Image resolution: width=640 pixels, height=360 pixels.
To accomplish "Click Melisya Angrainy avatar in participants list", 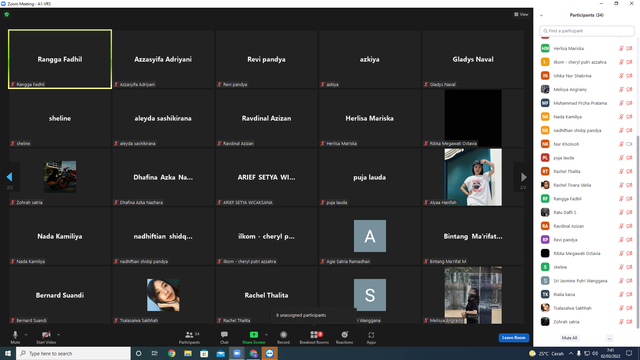I will [x=545, y=89].
